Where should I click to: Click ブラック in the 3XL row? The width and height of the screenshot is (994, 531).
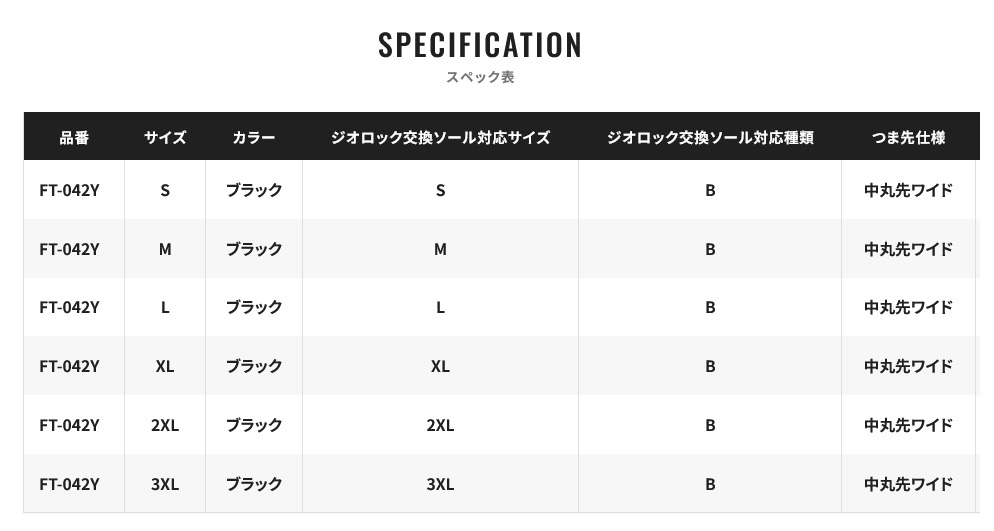point(254,484)
